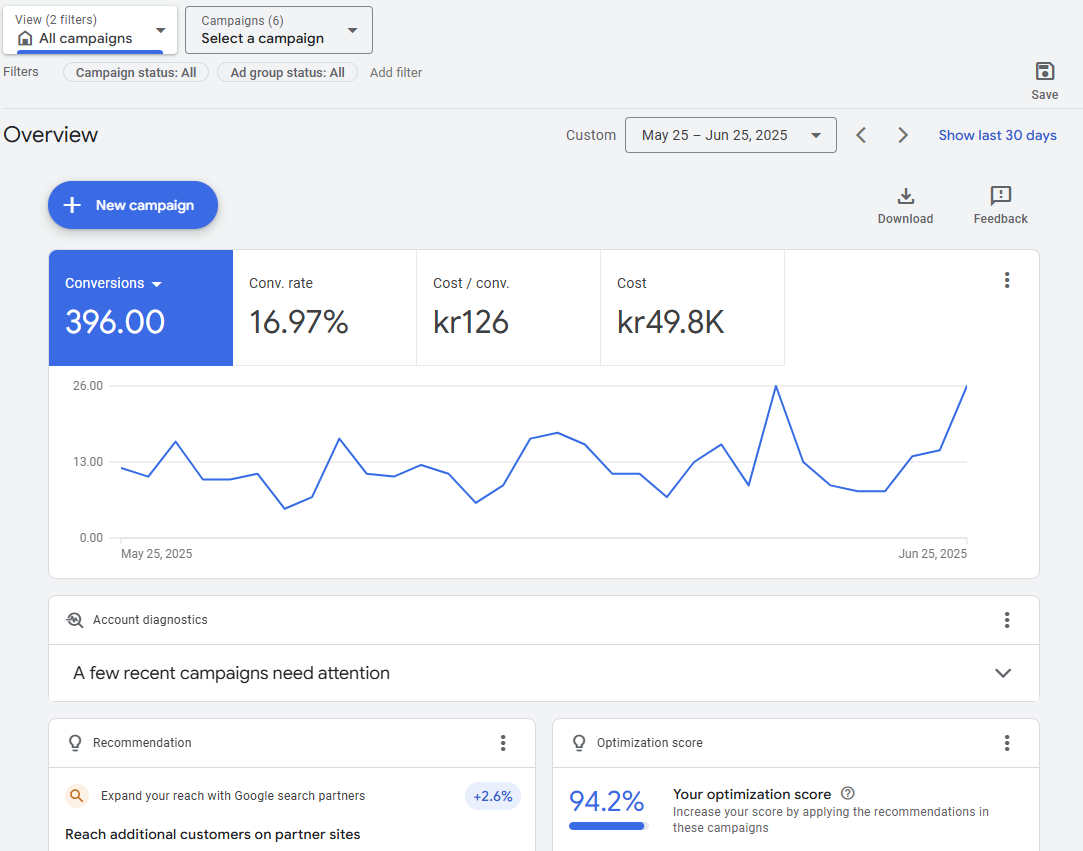Click the search partners magnifier icon
The image size is (1083, 851).
click(77, 796)
